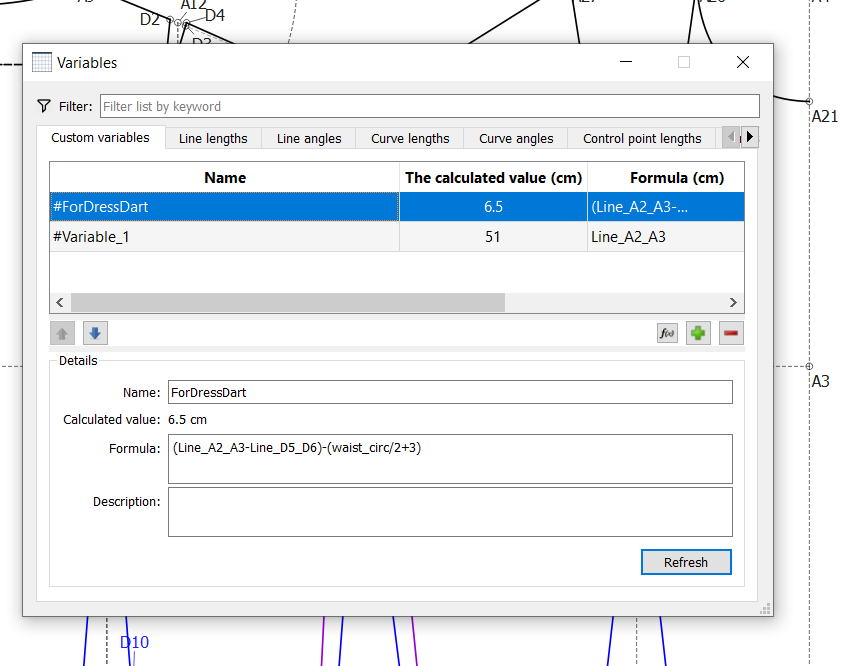The image size is (866, 666).
Task: Click the D4 point label
Action: tap(215, 15)
